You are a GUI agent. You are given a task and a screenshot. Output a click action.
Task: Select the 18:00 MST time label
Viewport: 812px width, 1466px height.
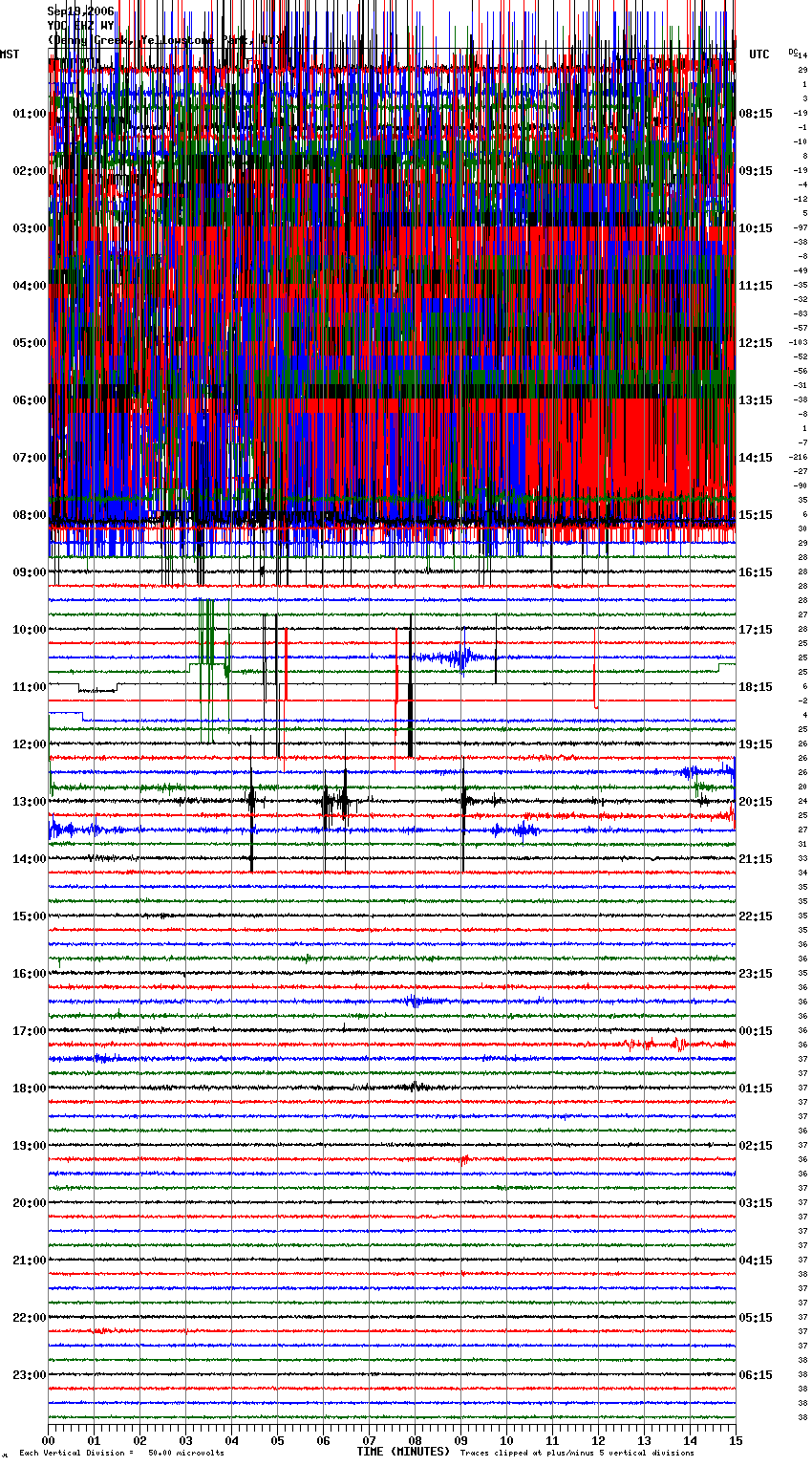coord(30,1089)
